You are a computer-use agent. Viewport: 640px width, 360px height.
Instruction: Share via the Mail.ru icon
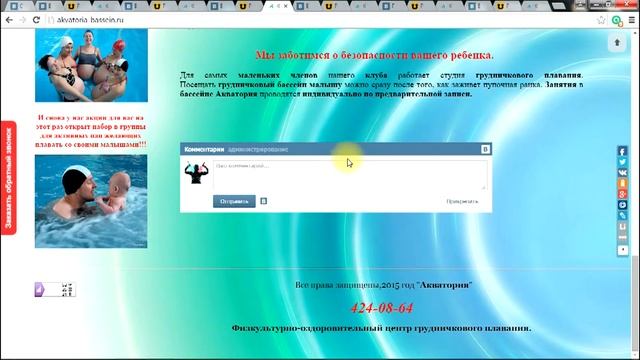(x=622, y=204)
